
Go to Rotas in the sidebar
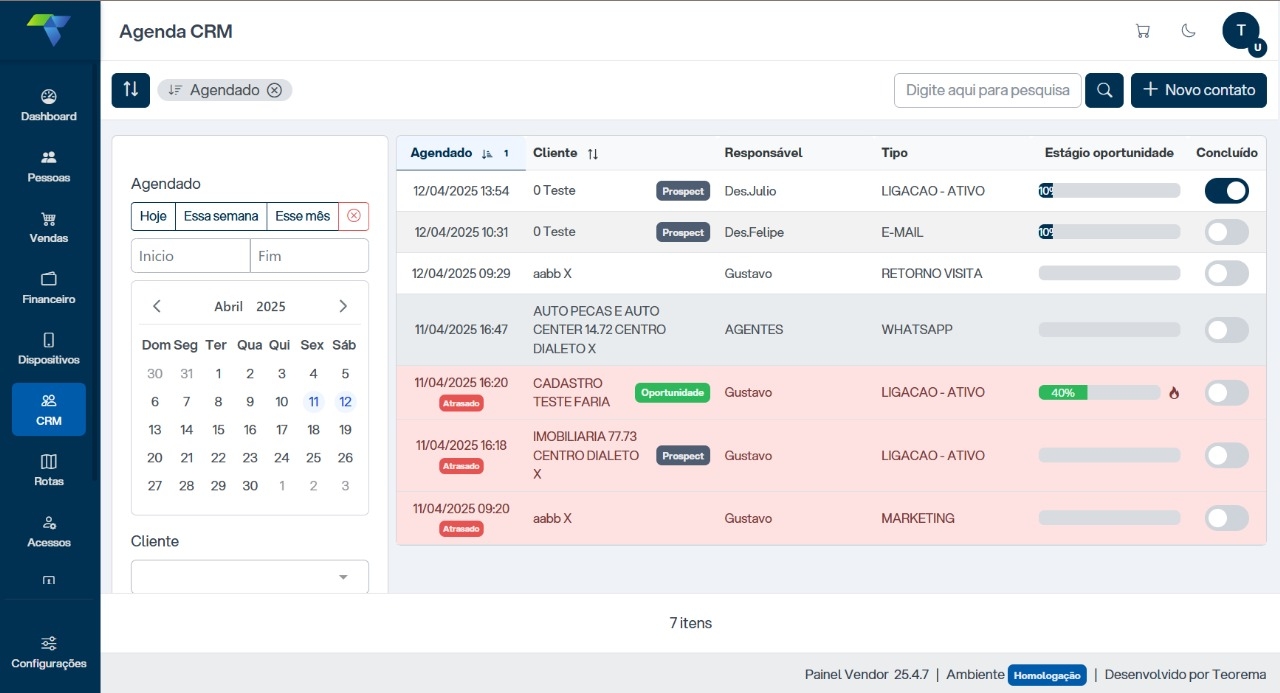pos(49,470)
